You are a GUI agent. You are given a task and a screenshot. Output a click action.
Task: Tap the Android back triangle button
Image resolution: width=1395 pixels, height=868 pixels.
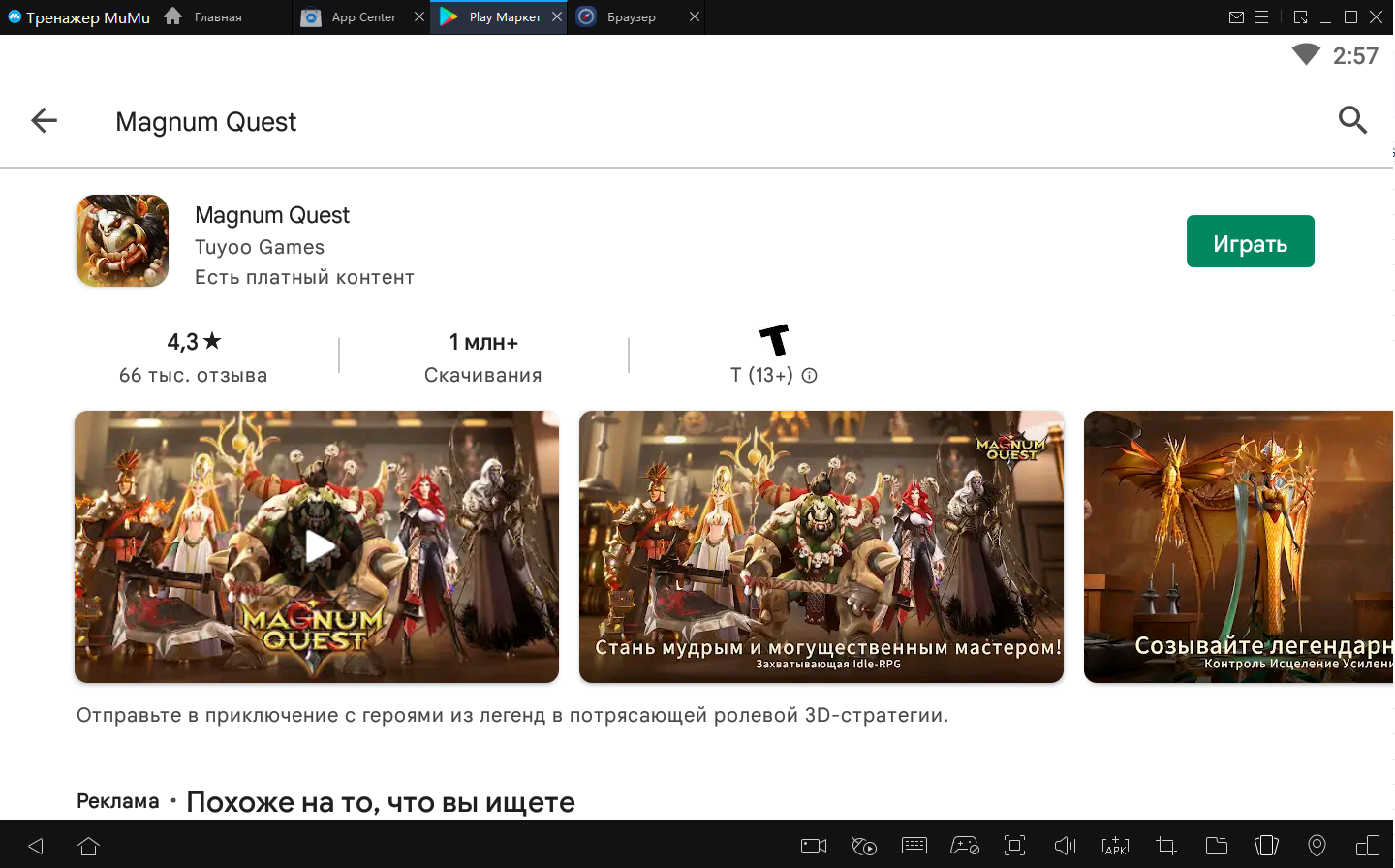(x=36, y=846)
